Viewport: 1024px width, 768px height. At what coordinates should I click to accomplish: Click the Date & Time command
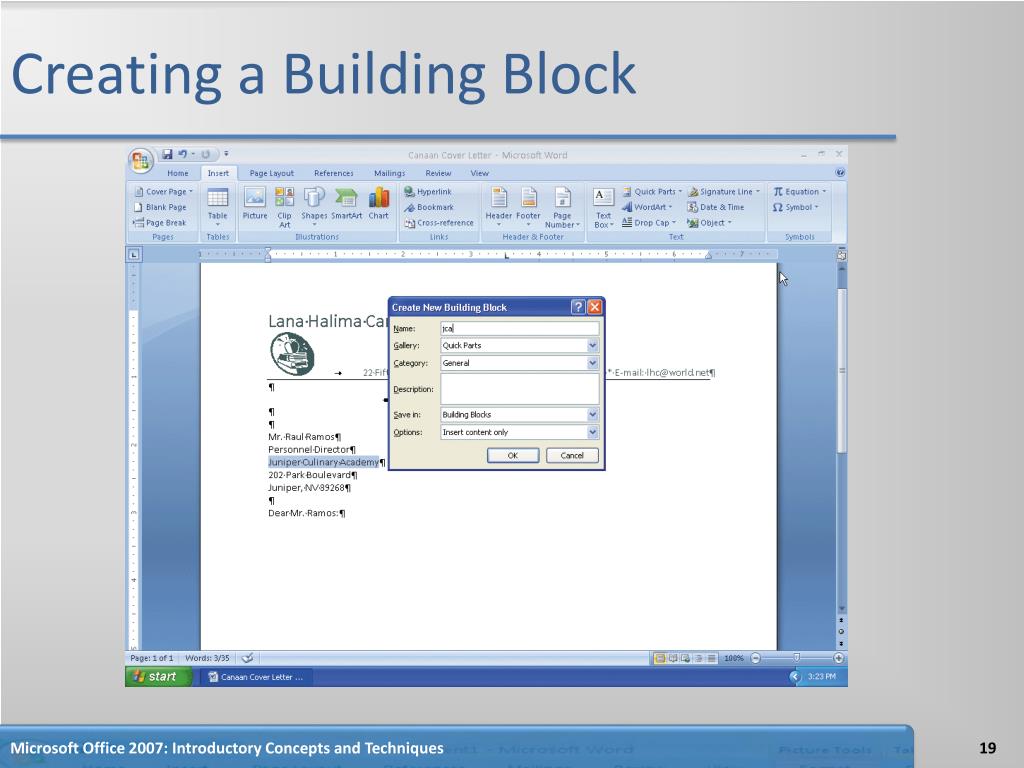[716, 207]
